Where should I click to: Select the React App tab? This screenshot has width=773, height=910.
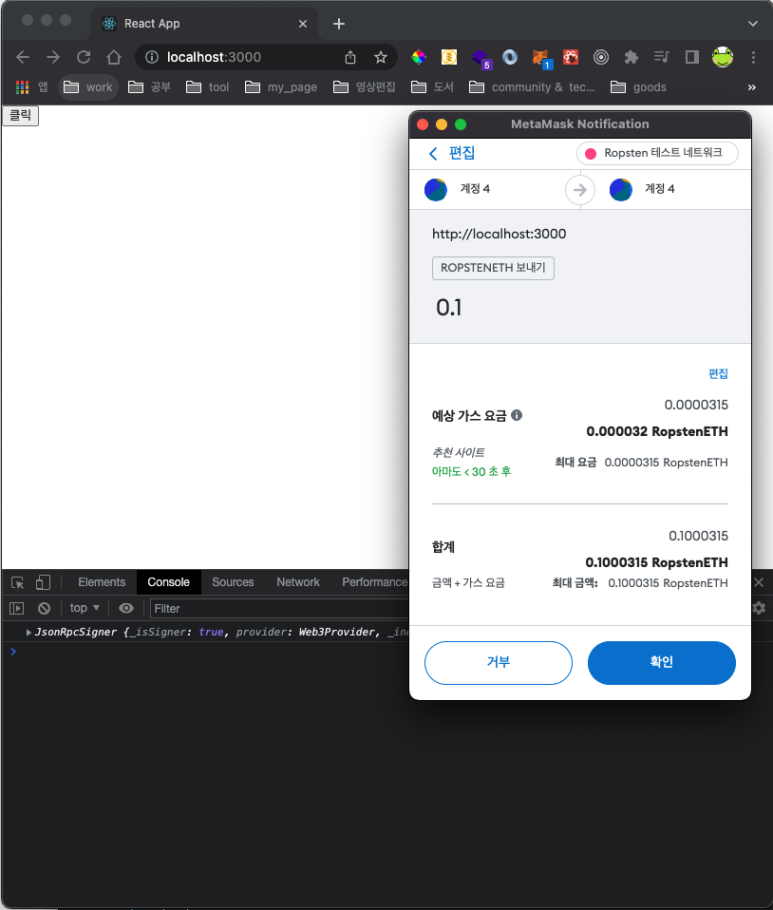[x=203, y=24]
